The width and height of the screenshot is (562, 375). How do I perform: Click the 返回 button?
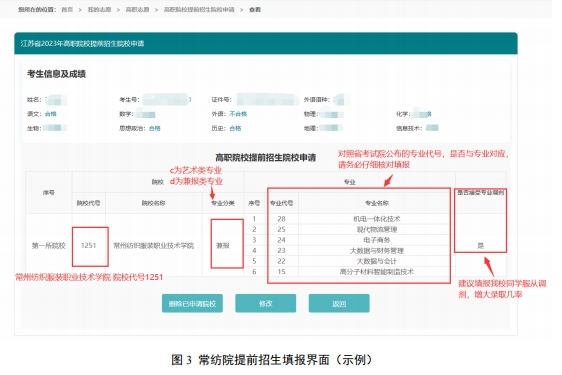click(339, 304)
